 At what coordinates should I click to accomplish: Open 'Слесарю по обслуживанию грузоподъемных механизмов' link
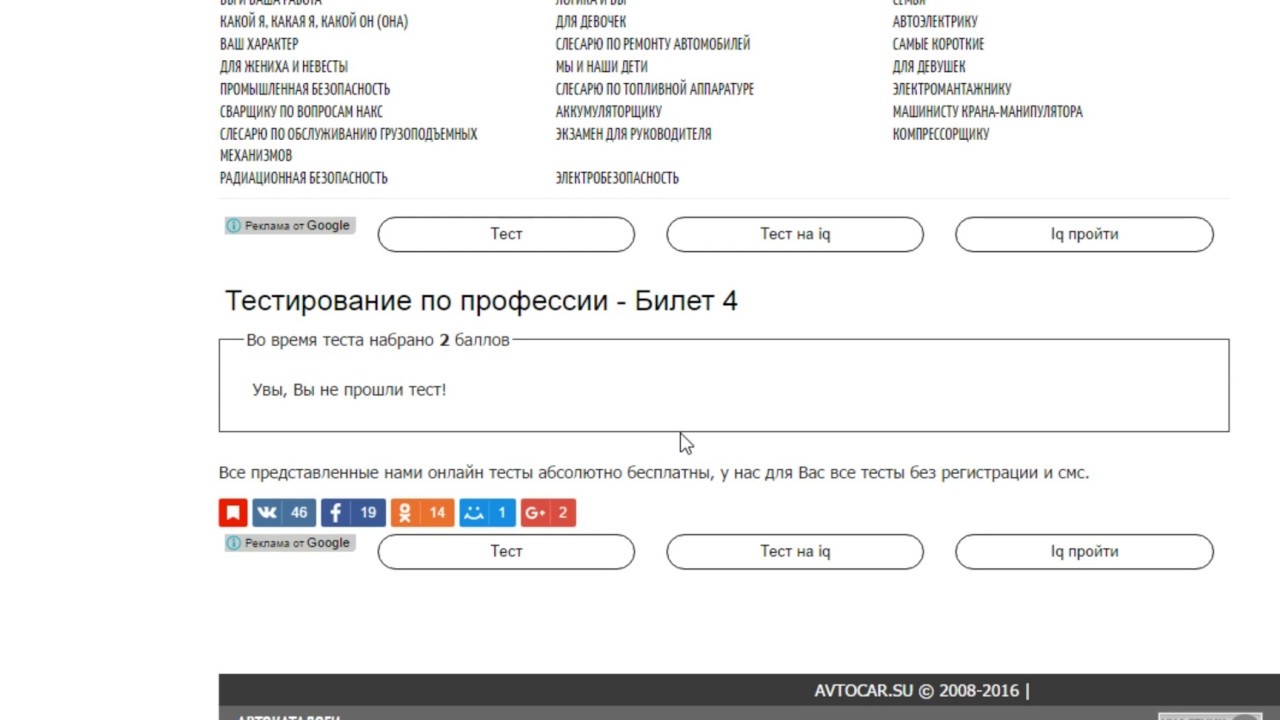click(348, 145)
